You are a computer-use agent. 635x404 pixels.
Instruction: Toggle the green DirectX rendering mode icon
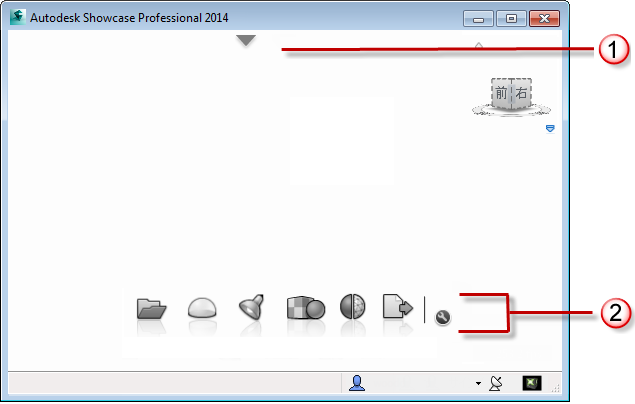point(532,383)
